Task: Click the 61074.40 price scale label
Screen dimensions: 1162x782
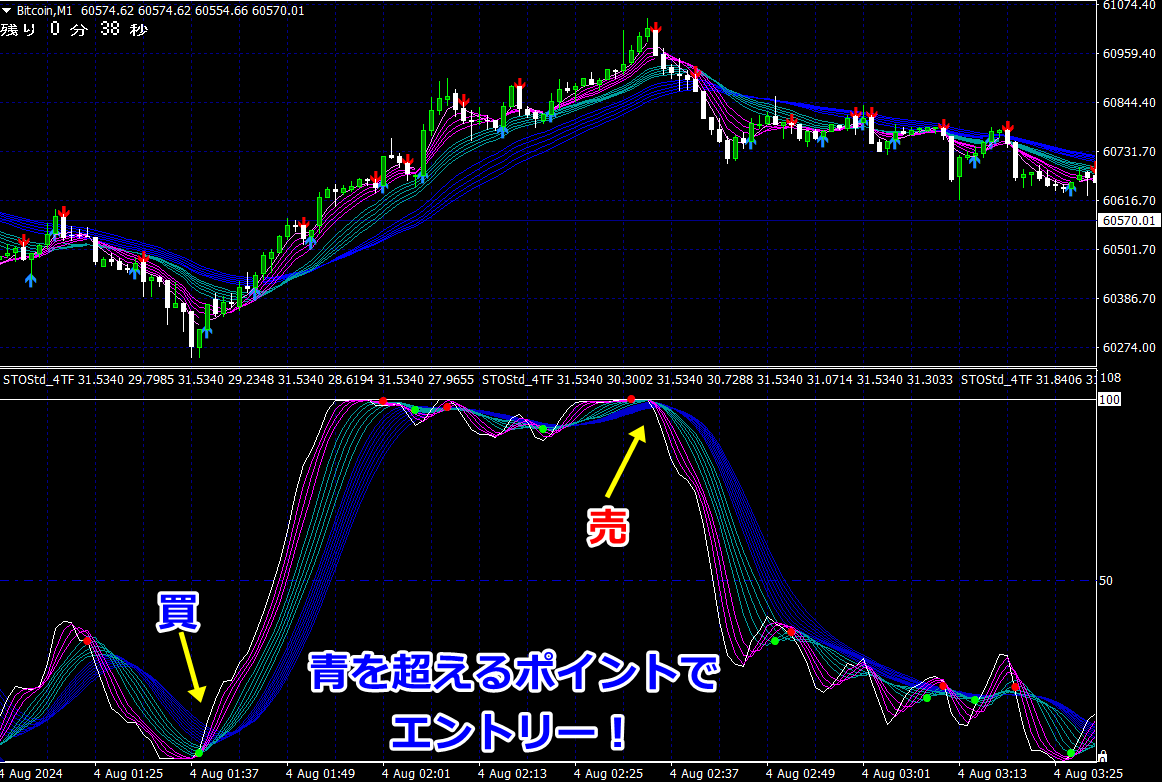Action: (1129, 5)
